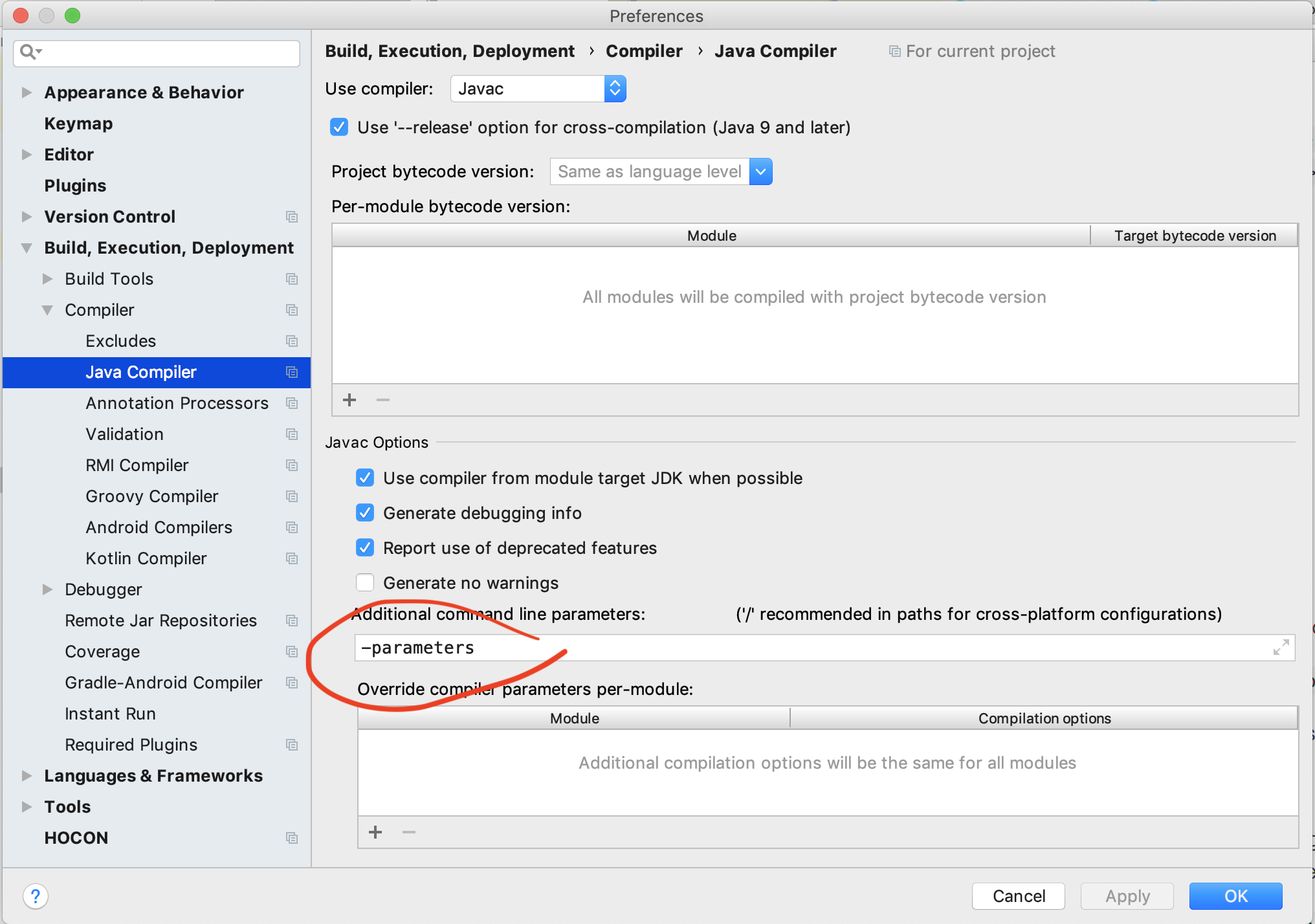
Task: Click project-level icon beside HOCON
Action: pos(292,838)
